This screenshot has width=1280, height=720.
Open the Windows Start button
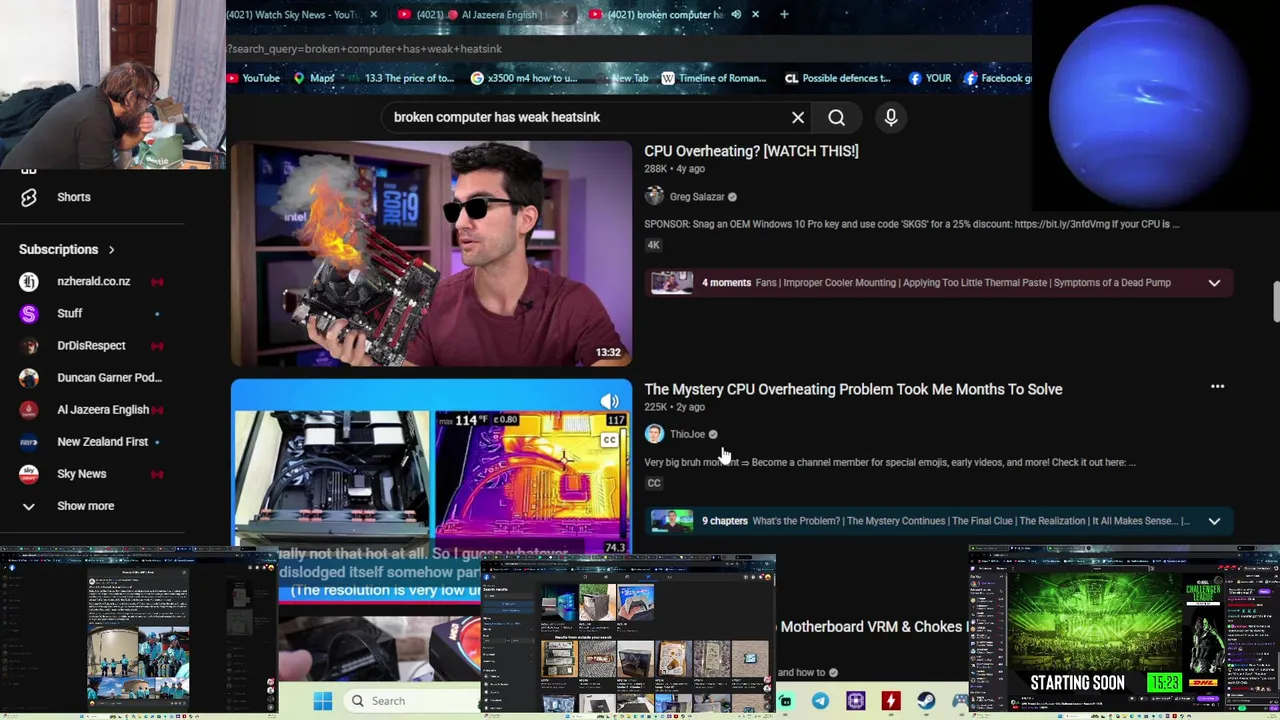click(322, 701)
